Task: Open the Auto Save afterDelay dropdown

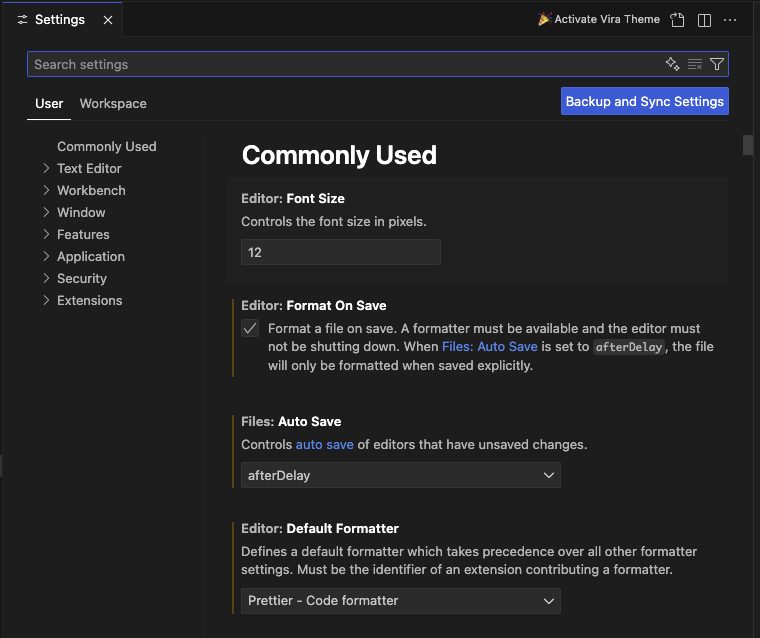Action: (401, 475)
